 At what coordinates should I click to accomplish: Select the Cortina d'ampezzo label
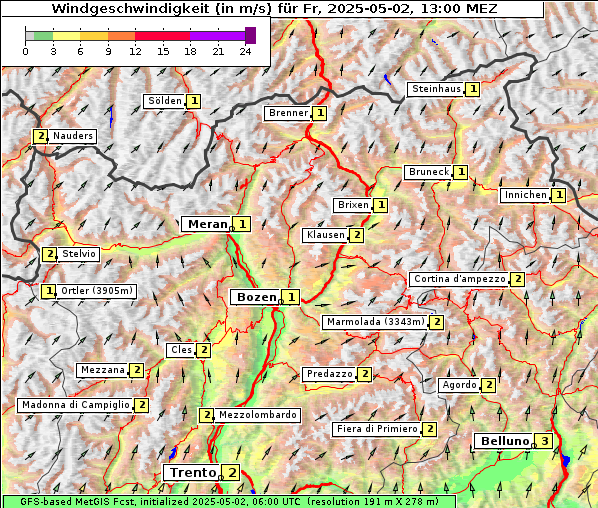[x=460, y=279]
